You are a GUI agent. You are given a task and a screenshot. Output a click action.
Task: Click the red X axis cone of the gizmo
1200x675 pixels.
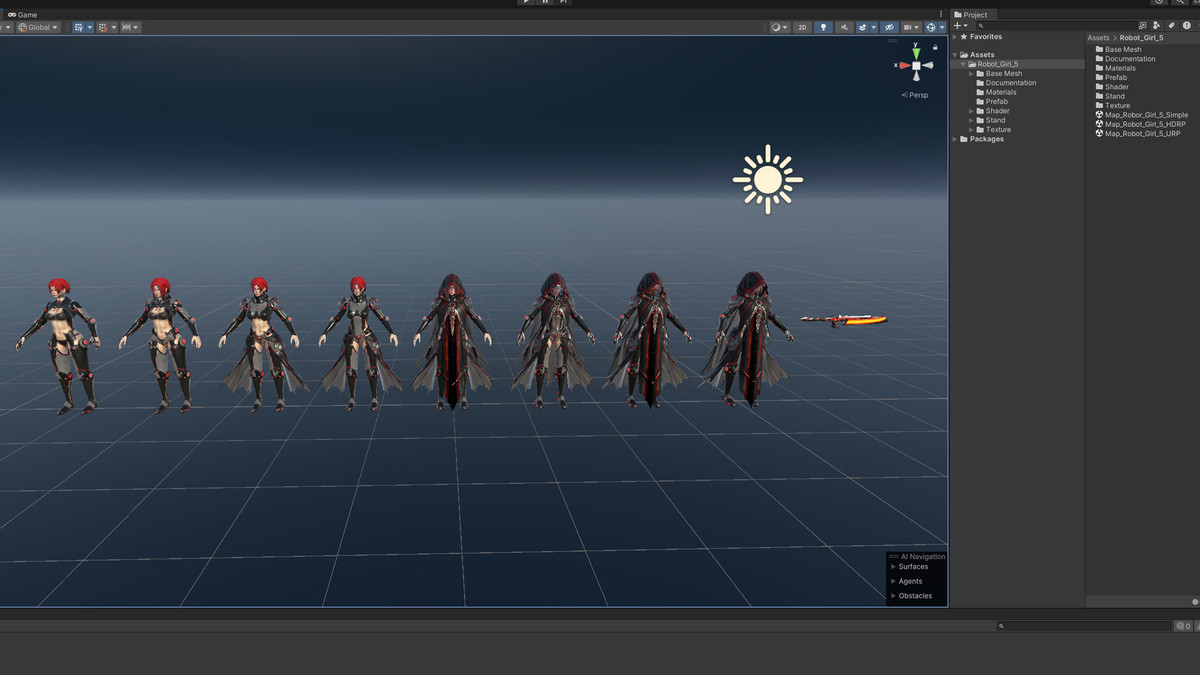pos(904,65)
